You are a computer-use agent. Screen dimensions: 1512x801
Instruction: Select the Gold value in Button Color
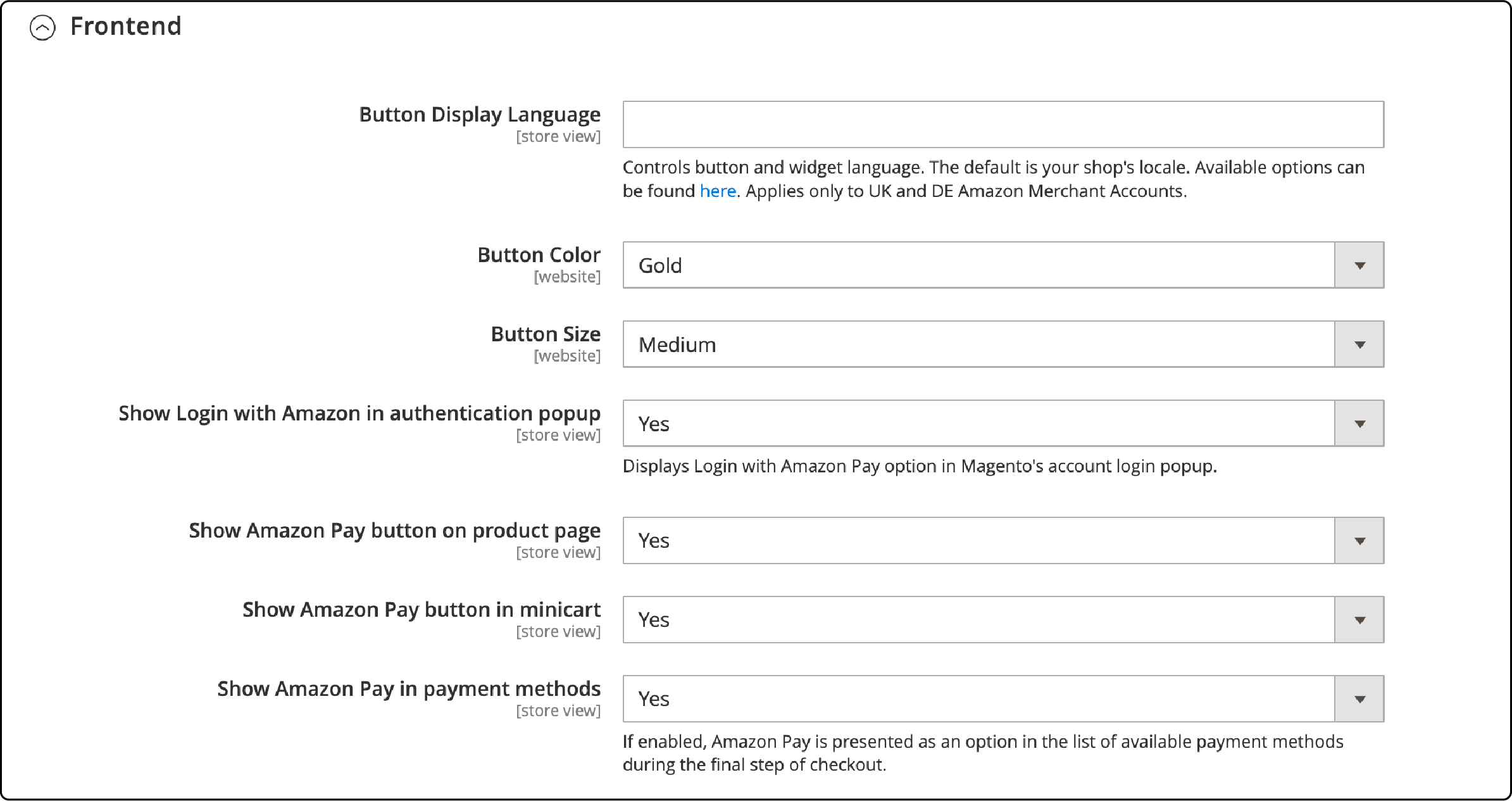point(659,265)
